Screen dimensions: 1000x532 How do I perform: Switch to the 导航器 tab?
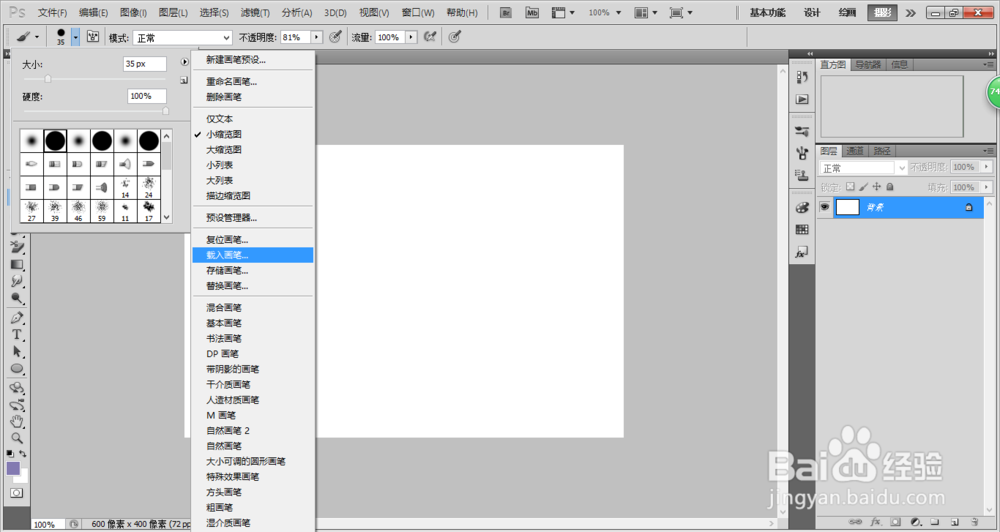click(x=867, y=64)
